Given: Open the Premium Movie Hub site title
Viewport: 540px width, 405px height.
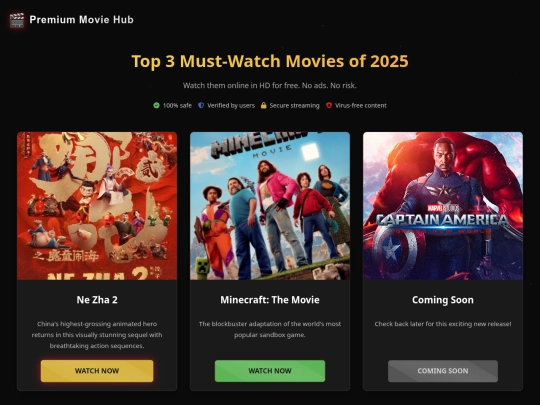Looking at the screenshot, I should pos(82,20).
